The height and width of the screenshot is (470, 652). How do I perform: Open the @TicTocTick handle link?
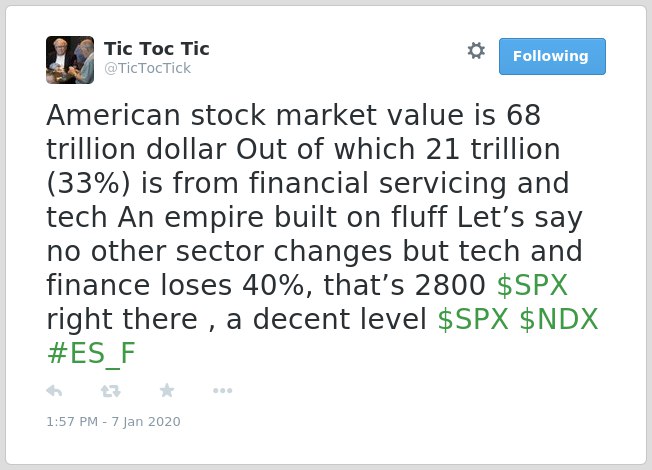tap(148, 68)
